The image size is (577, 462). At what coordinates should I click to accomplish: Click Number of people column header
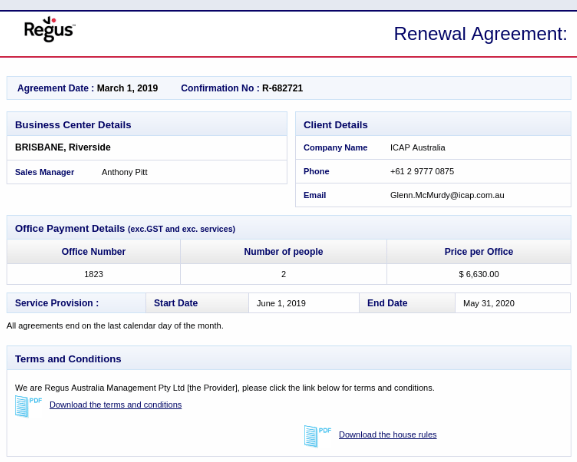(283, 251)
